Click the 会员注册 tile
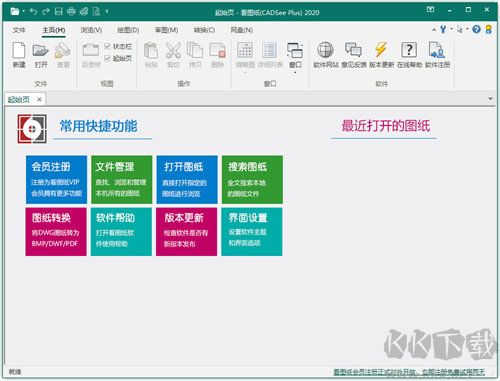The width and height of the screenshot is (500, 381). point(56,179)
